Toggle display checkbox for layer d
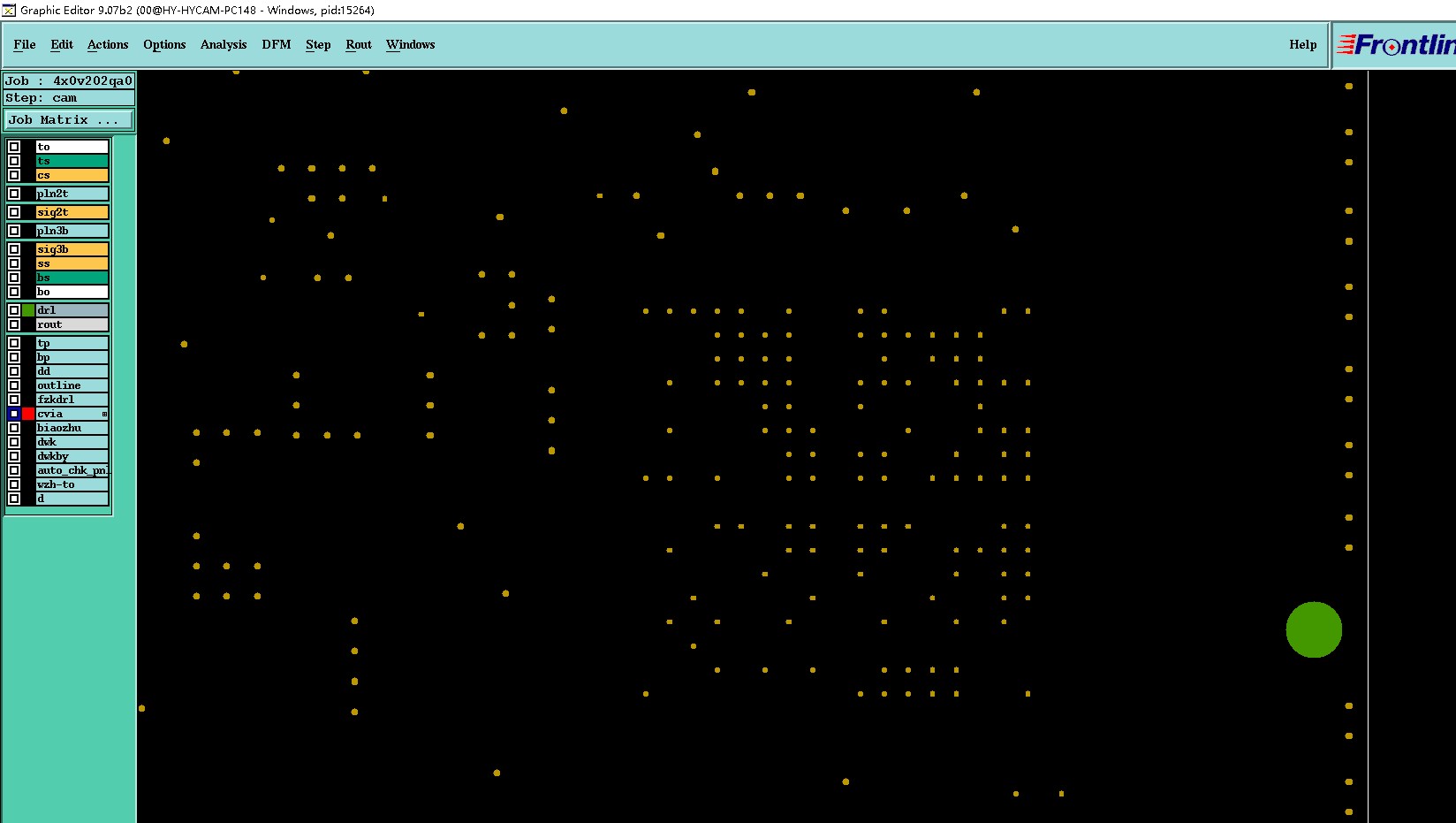Viewport: 1456px width, 823px height. click(x=14, y=499)
